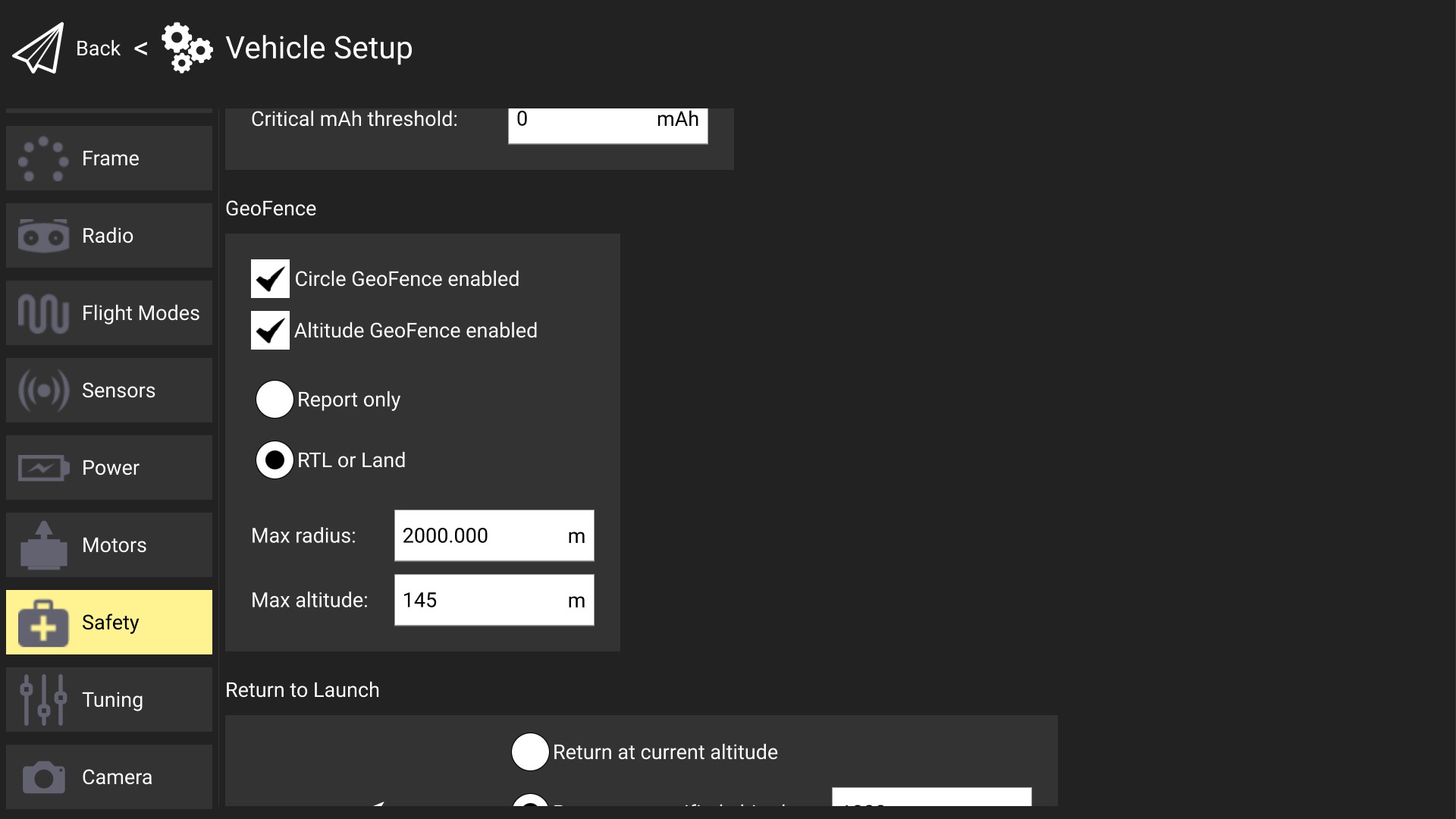
Task: Click the Tuning sliders icon
Action: click(x=43, y=700)
